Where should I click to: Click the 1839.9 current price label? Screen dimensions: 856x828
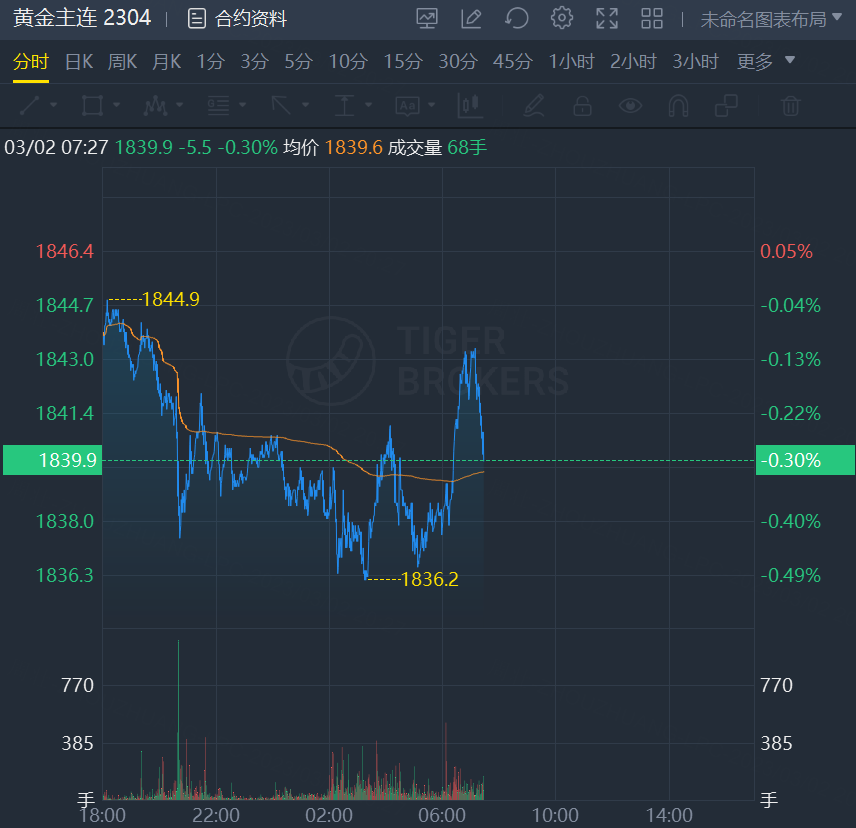click(x=52, y=460)
